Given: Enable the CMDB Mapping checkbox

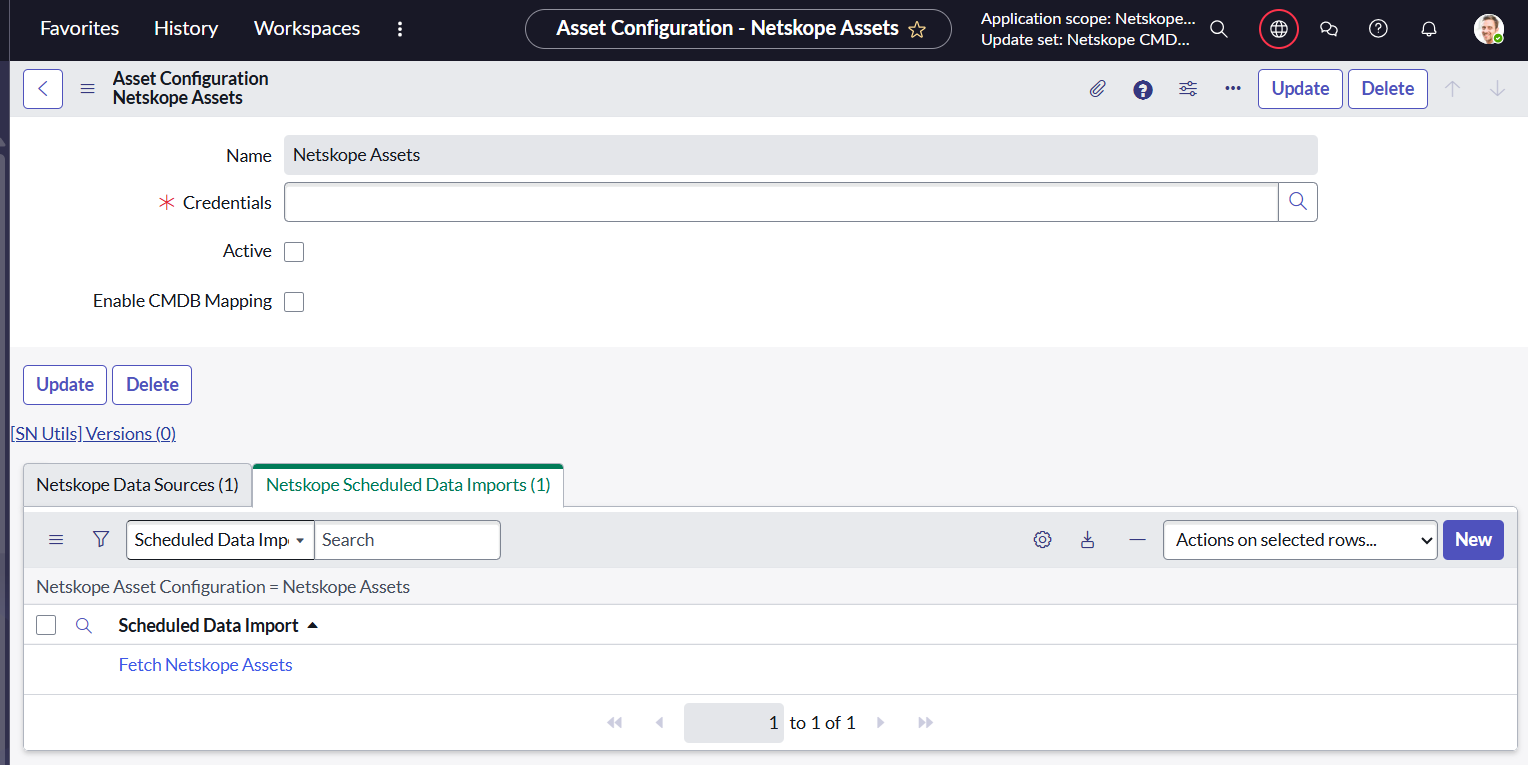Looking at the screenshot, I should (x=294, y=302).
